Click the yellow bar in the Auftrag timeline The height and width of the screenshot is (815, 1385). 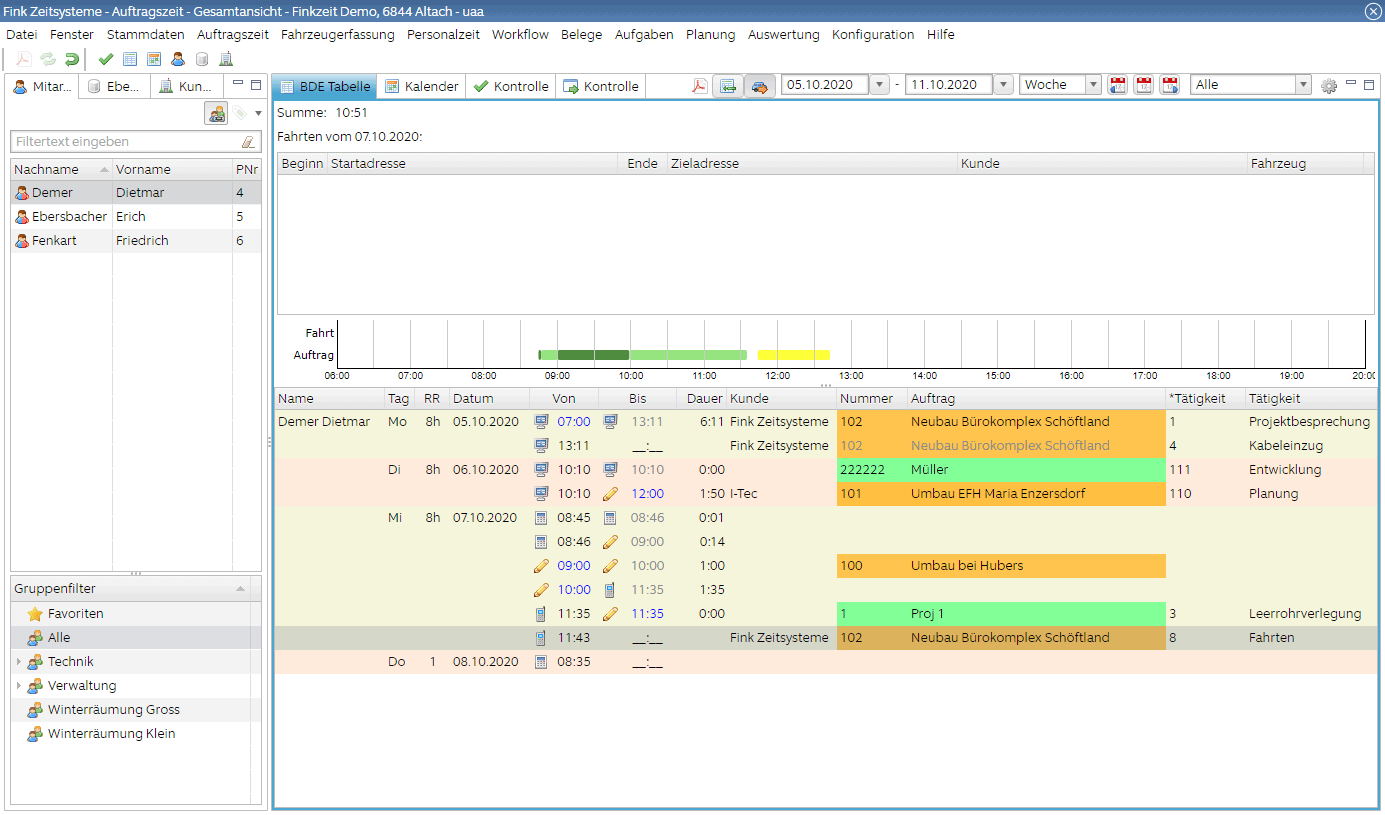(794, 355)
